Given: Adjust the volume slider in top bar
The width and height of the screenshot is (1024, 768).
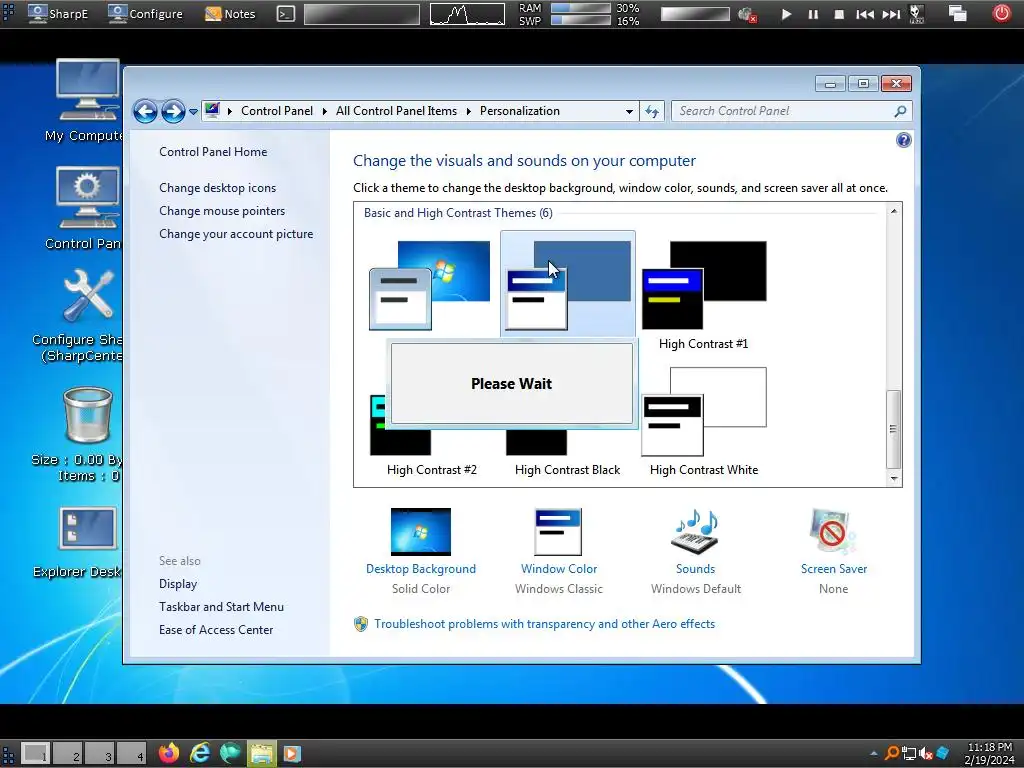Looking at the screenshot, I should 695,14.
